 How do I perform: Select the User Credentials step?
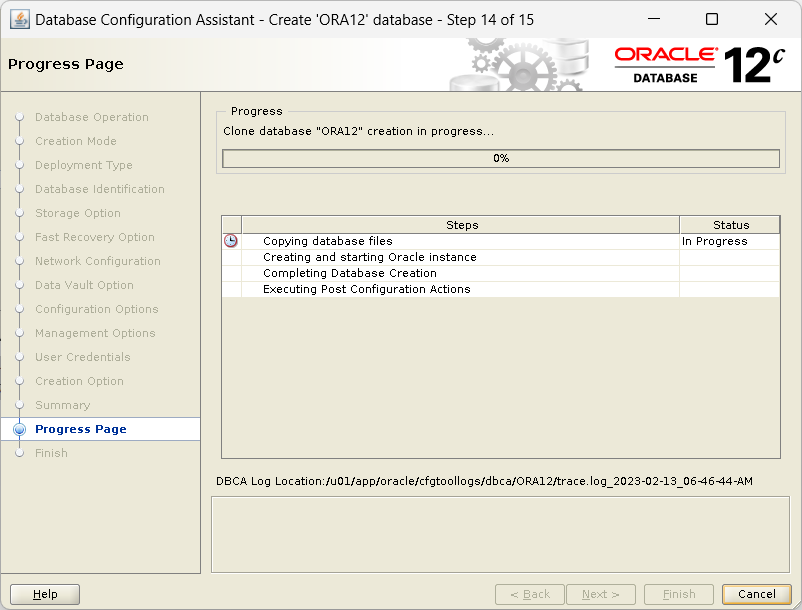83,357
